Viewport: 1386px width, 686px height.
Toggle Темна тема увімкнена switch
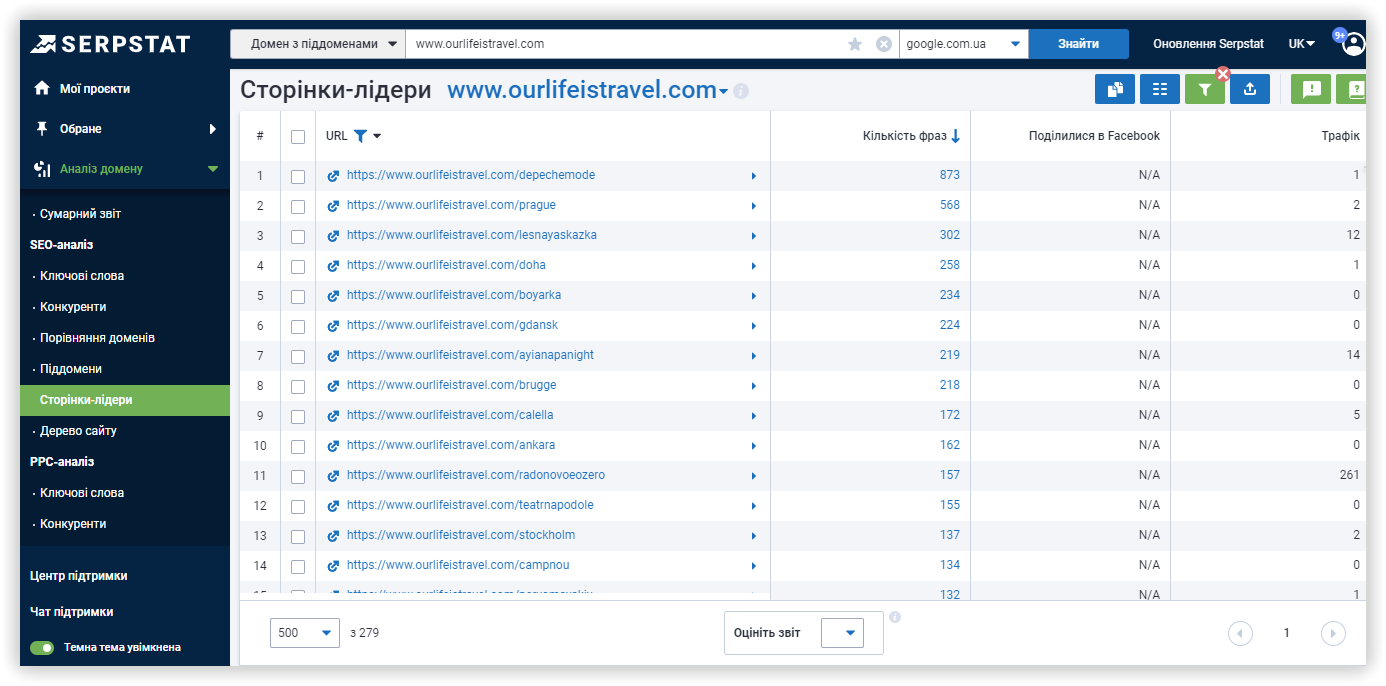click(42, 648)
